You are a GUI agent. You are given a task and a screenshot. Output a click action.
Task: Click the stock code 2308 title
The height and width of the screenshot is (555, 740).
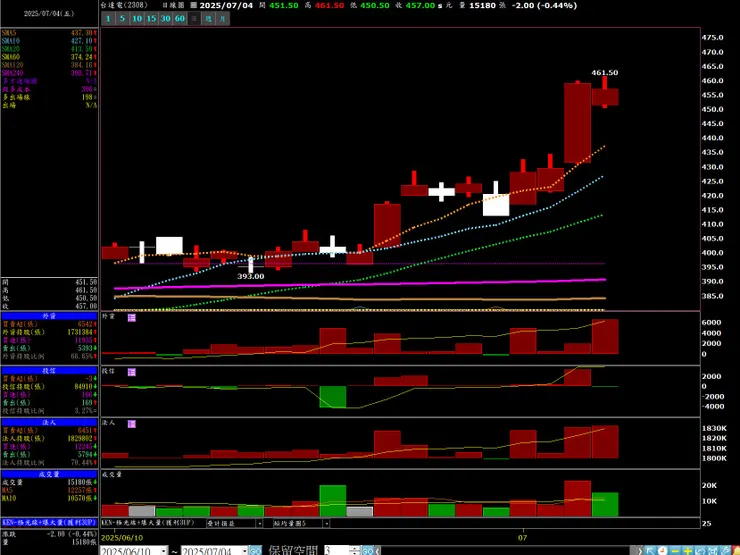124,5
